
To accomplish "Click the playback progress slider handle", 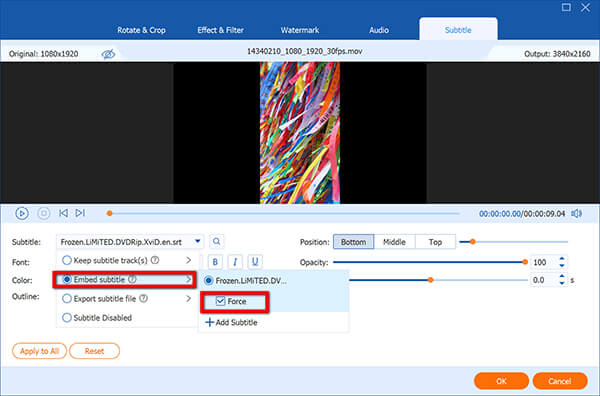I will pos(109,213).
